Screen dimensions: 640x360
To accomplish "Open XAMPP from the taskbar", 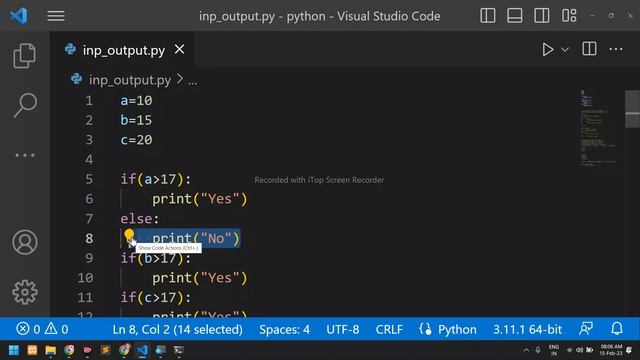I will click(x=32, y=350).
